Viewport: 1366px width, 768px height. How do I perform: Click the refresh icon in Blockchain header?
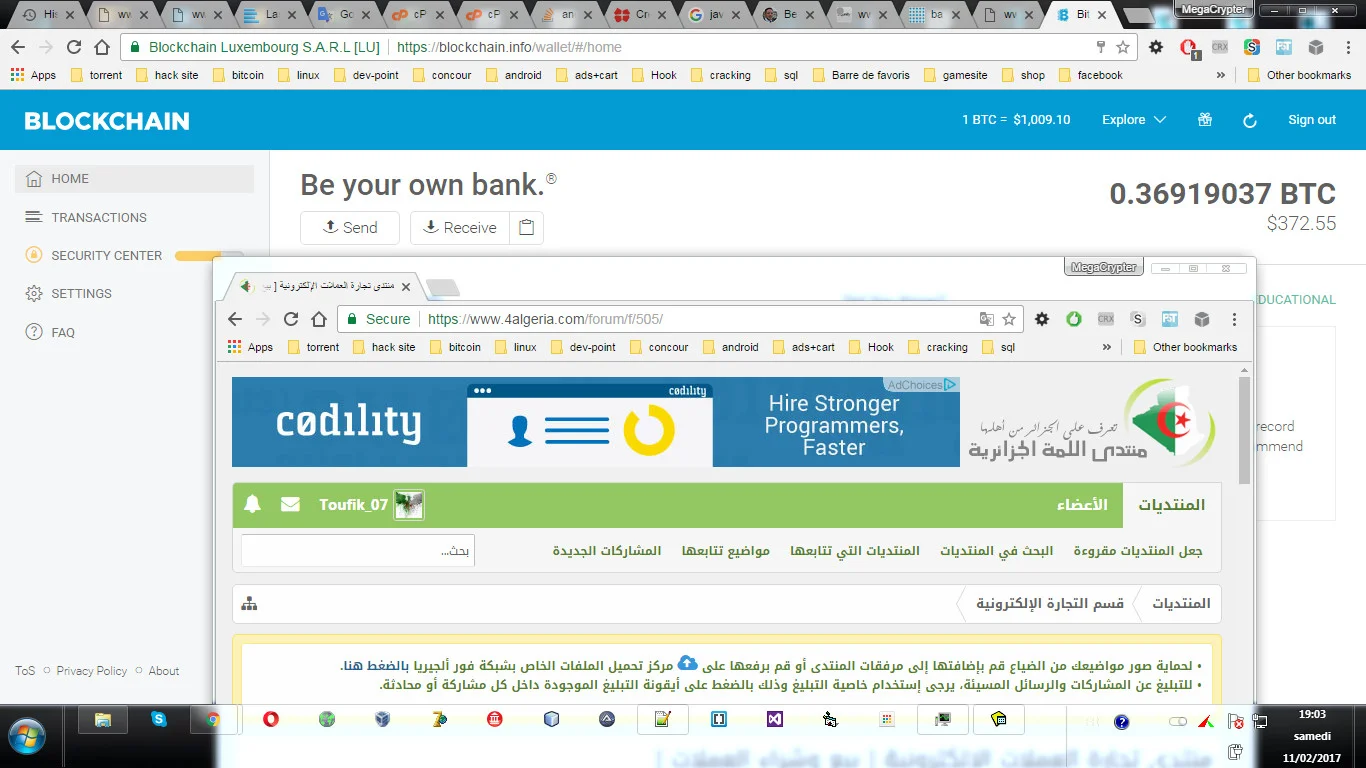point(1249,120)
